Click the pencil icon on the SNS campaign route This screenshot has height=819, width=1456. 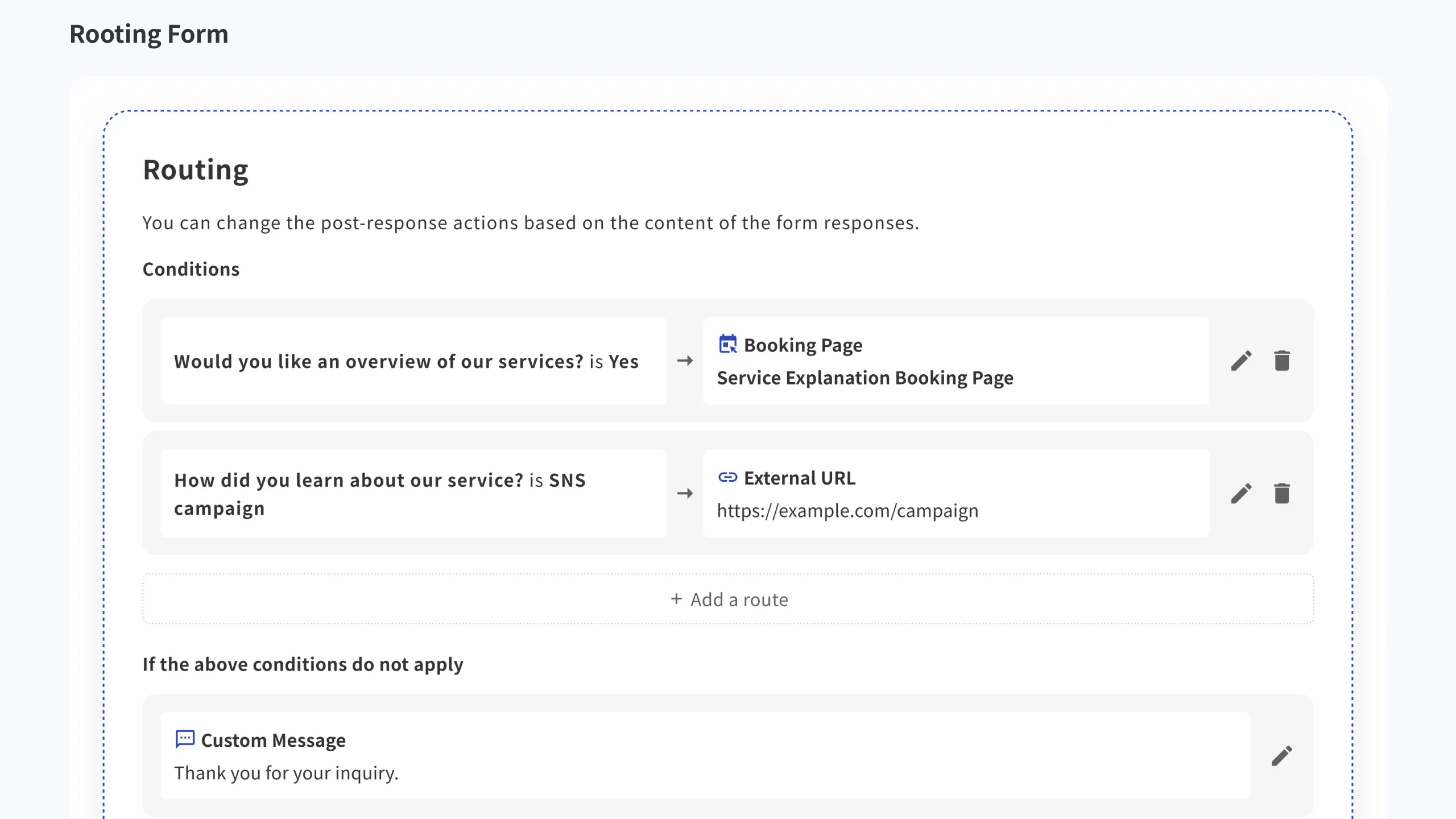[1242, 494]
